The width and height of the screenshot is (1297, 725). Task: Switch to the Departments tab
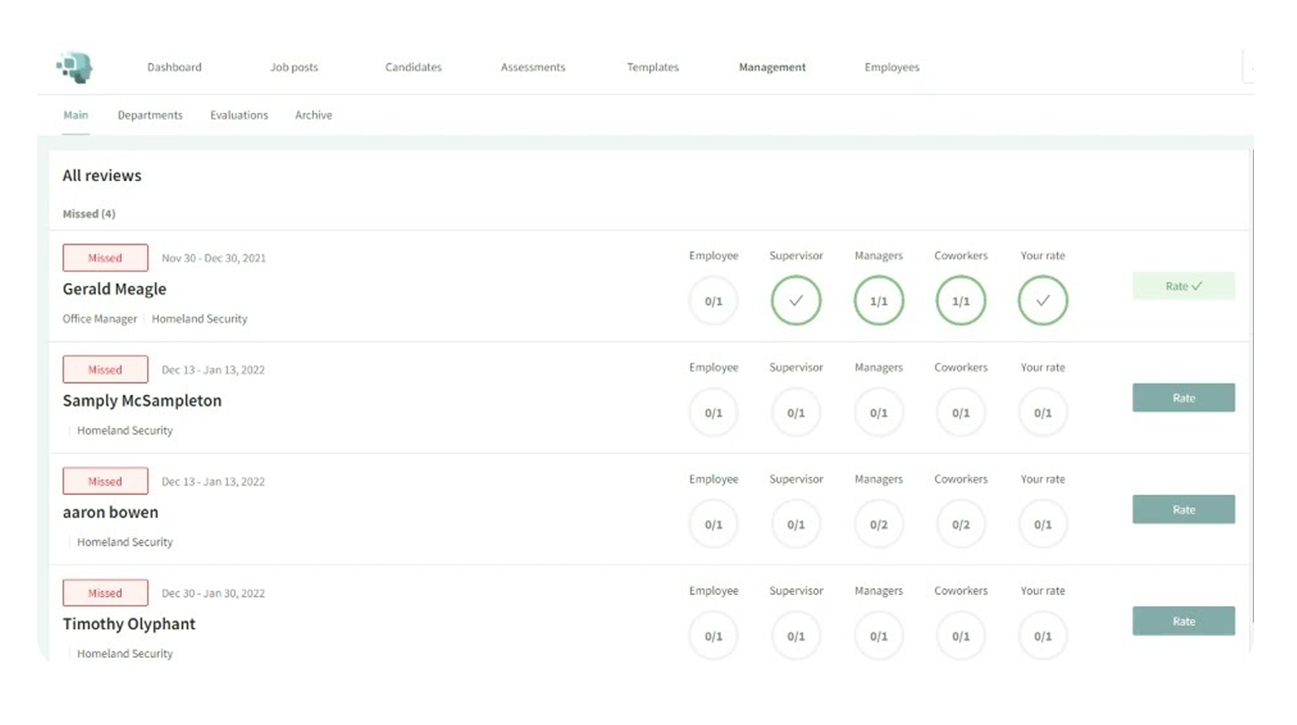(150, 115)
